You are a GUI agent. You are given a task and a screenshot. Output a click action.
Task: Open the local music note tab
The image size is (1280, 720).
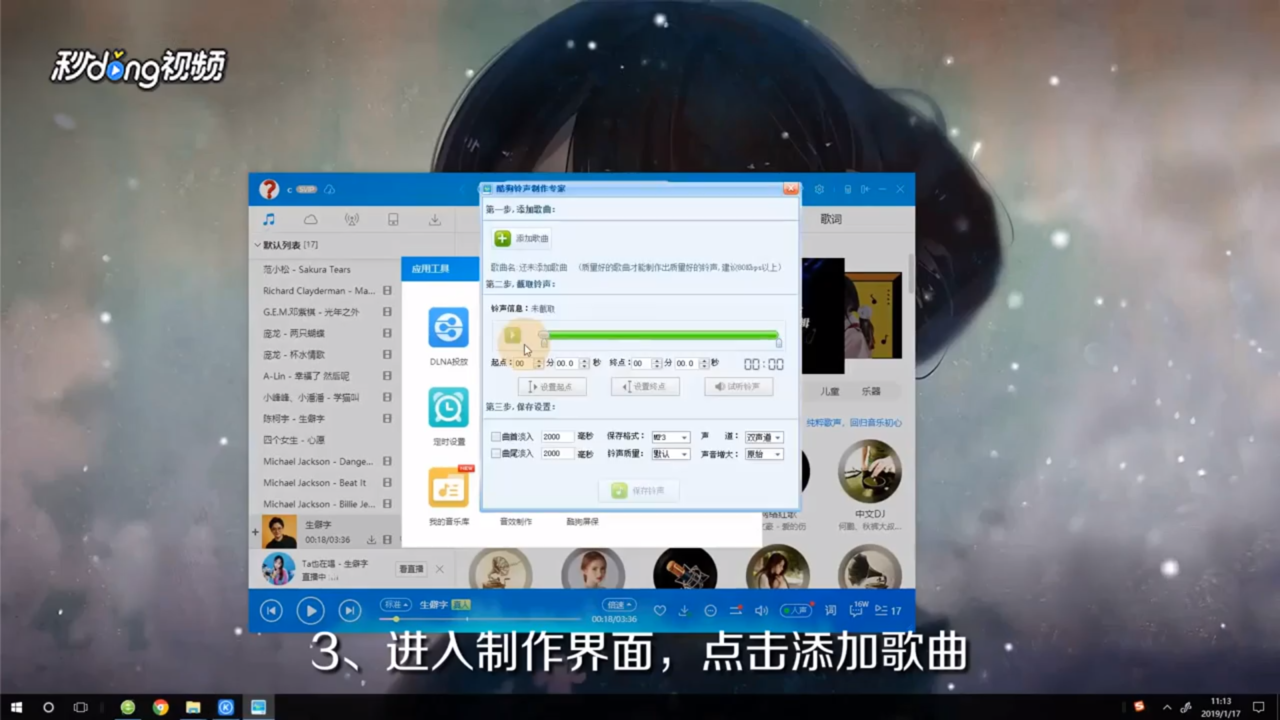pos(269,219)
